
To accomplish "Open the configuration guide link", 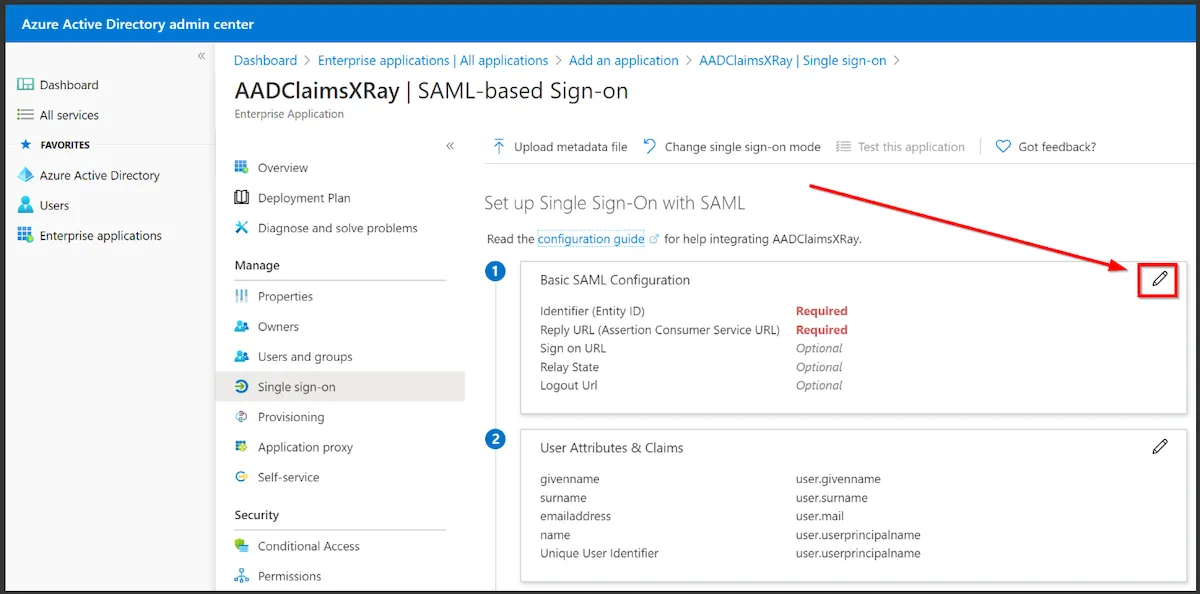I will click(591, 239).
